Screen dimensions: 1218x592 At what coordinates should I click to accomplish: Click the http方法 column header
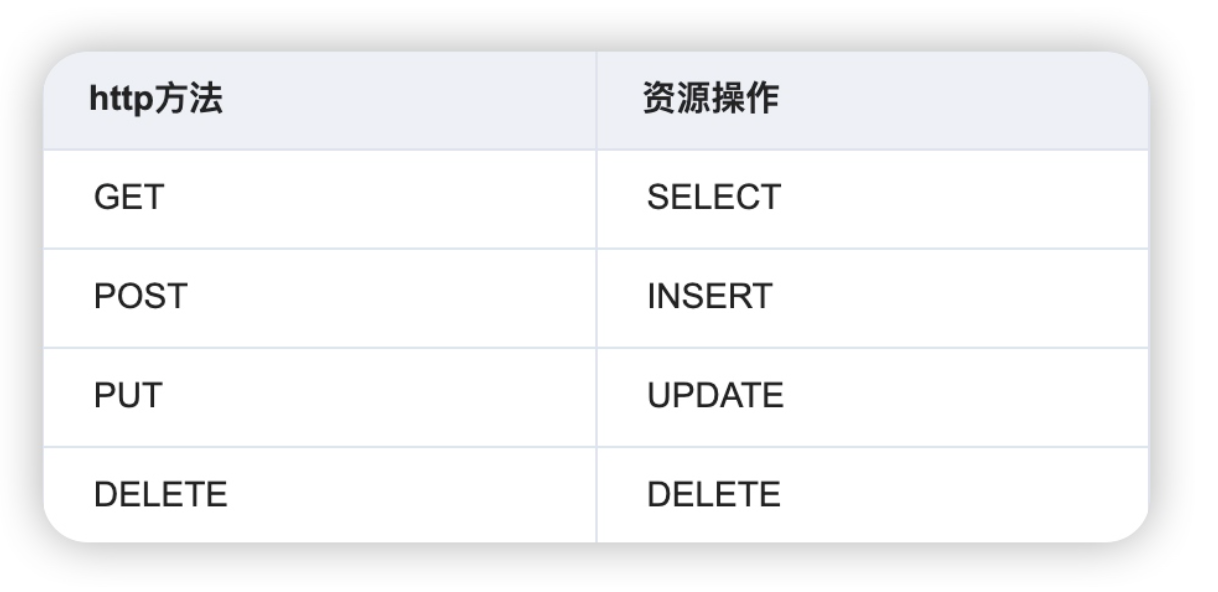[320, 100]
